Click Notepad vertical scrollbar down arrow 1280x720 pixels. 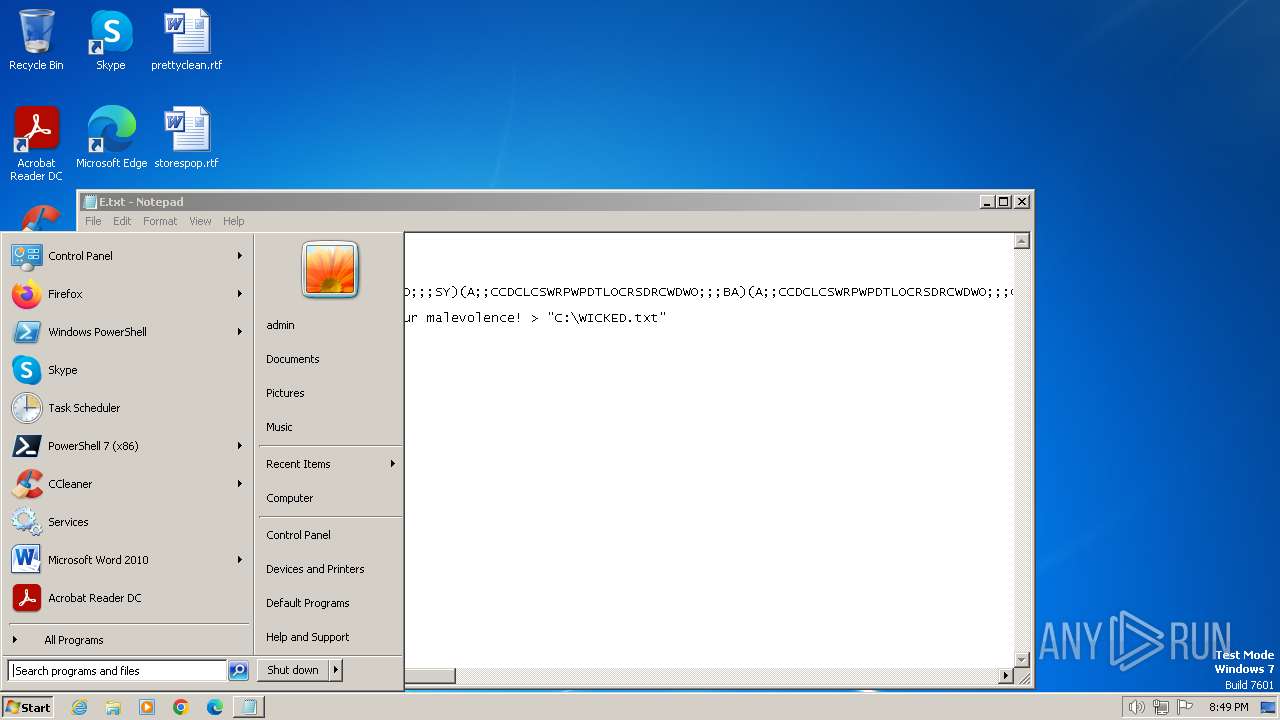[1021, 659]
